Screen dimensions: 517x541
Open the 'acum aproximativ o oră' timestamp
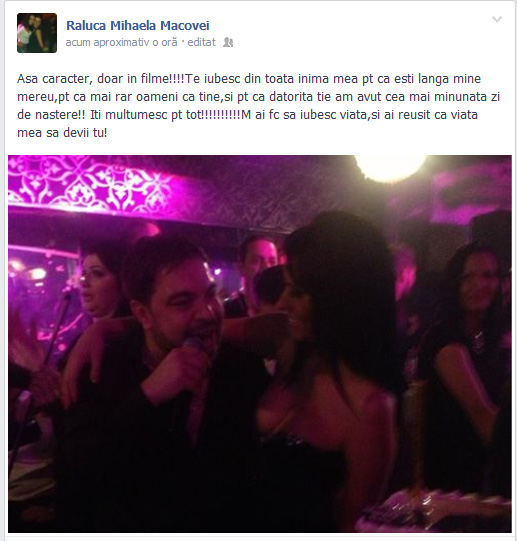121,42
